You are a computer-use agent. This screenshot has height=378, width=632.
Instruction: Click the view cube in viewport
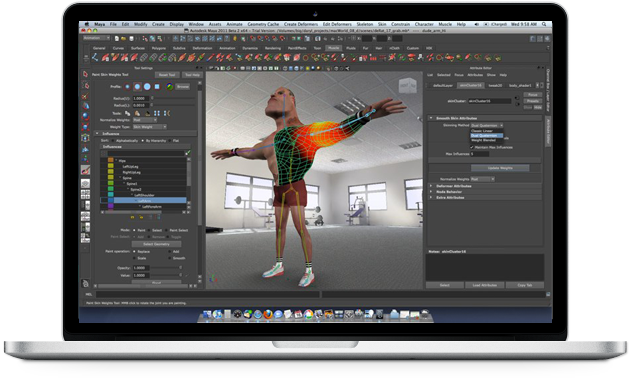[407, 86]
